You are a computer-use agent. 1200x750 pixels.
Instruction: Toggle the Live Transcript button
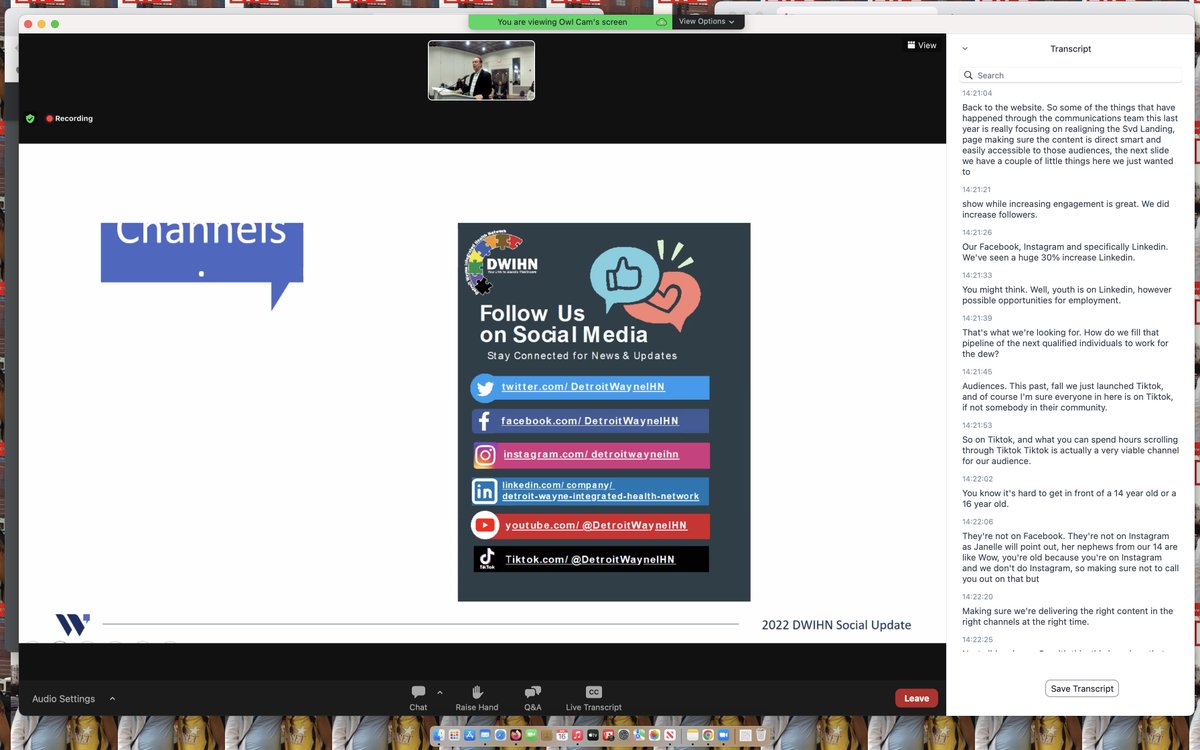point(594,697)
